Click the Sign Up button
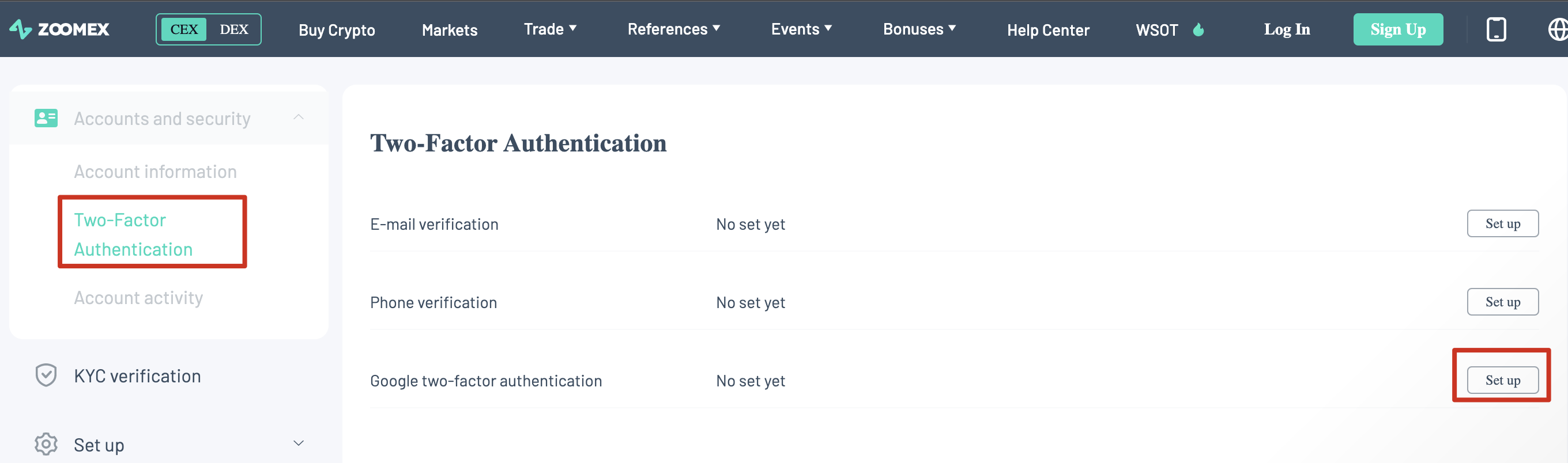This screenshot has height=463, width=1568. click(x=1397, y=29)
